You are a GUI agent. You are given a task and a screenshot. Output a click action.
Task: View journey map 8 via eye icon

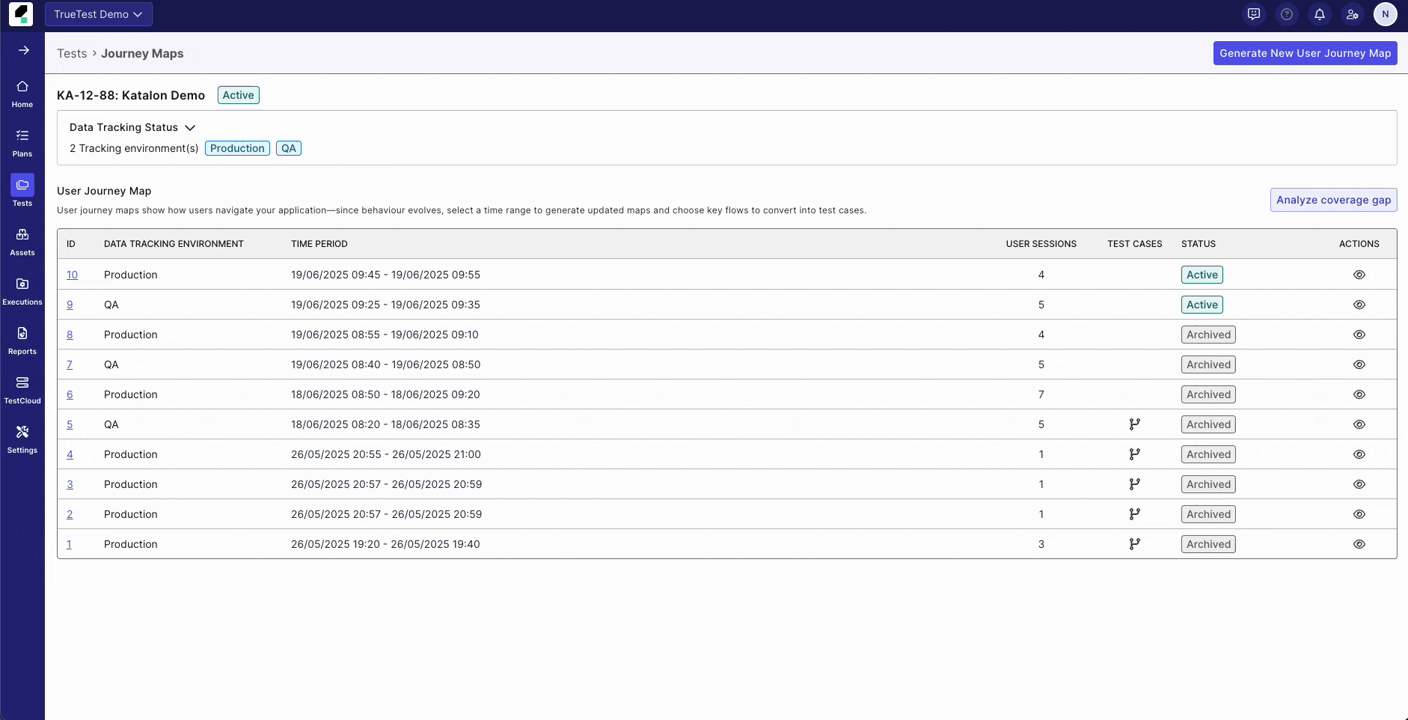[1359, 334]
